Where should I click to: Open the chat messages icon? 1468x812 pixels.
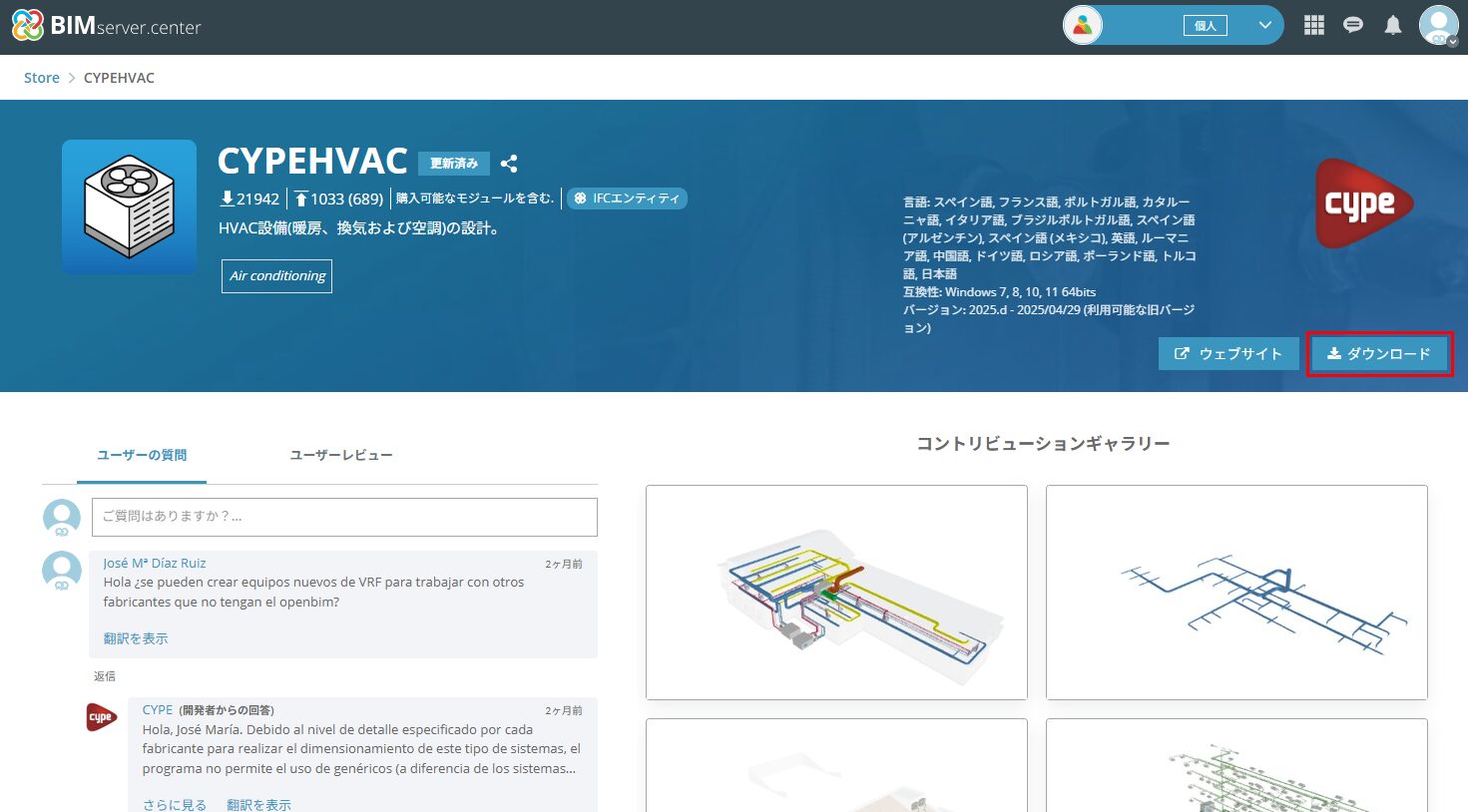[x=1353, y=26]
